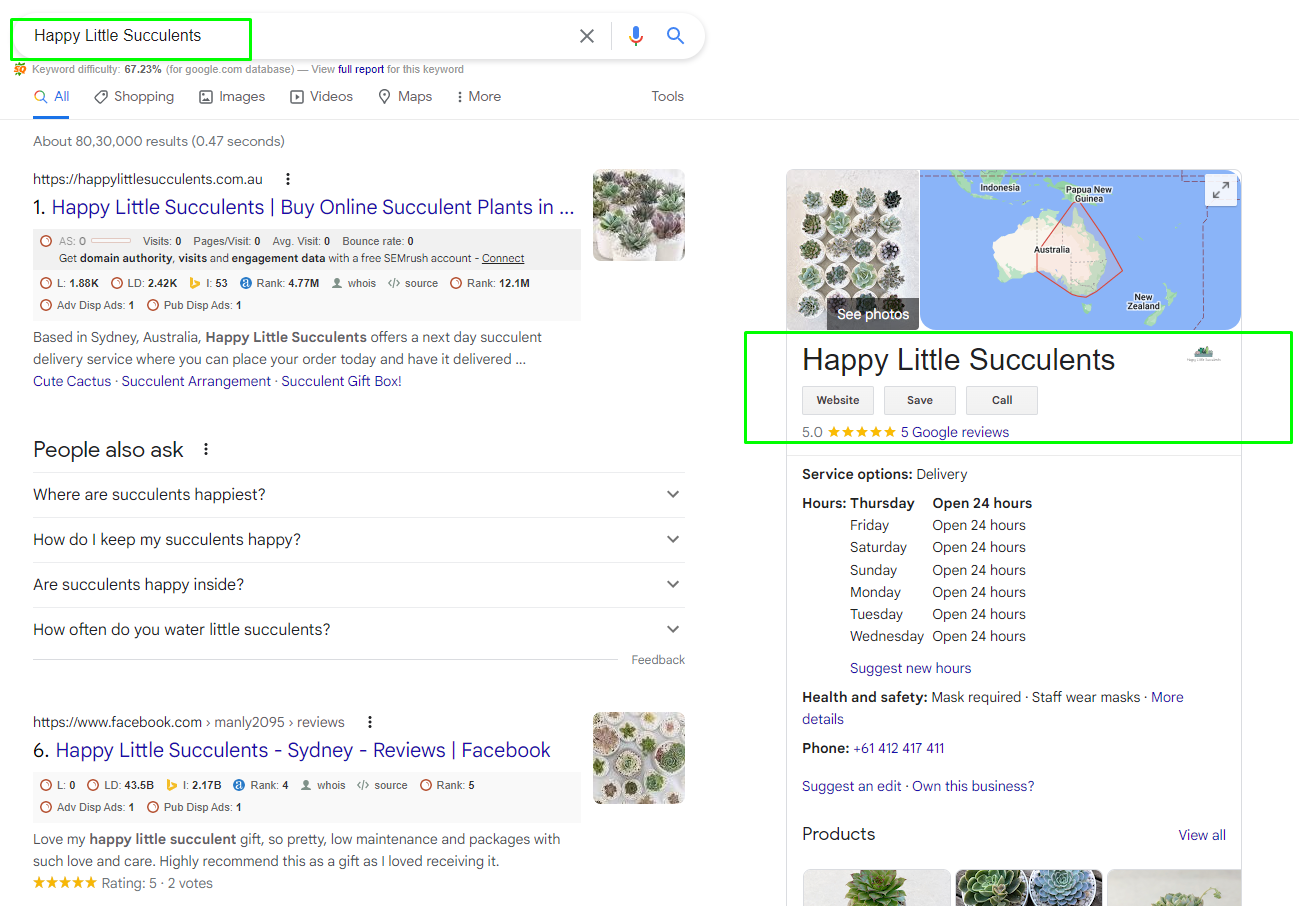
Task: Open the 5 Google reviews link
Action: point(955,433)
